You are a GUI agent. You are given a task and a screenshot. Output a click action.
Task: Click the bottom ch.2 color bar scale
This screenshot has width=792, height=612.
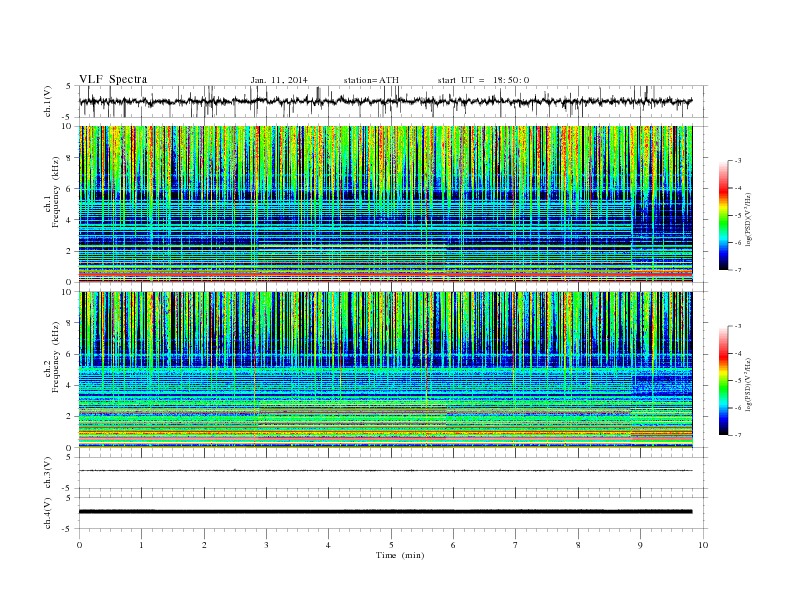pyautogui.click(x=724, y=380)
